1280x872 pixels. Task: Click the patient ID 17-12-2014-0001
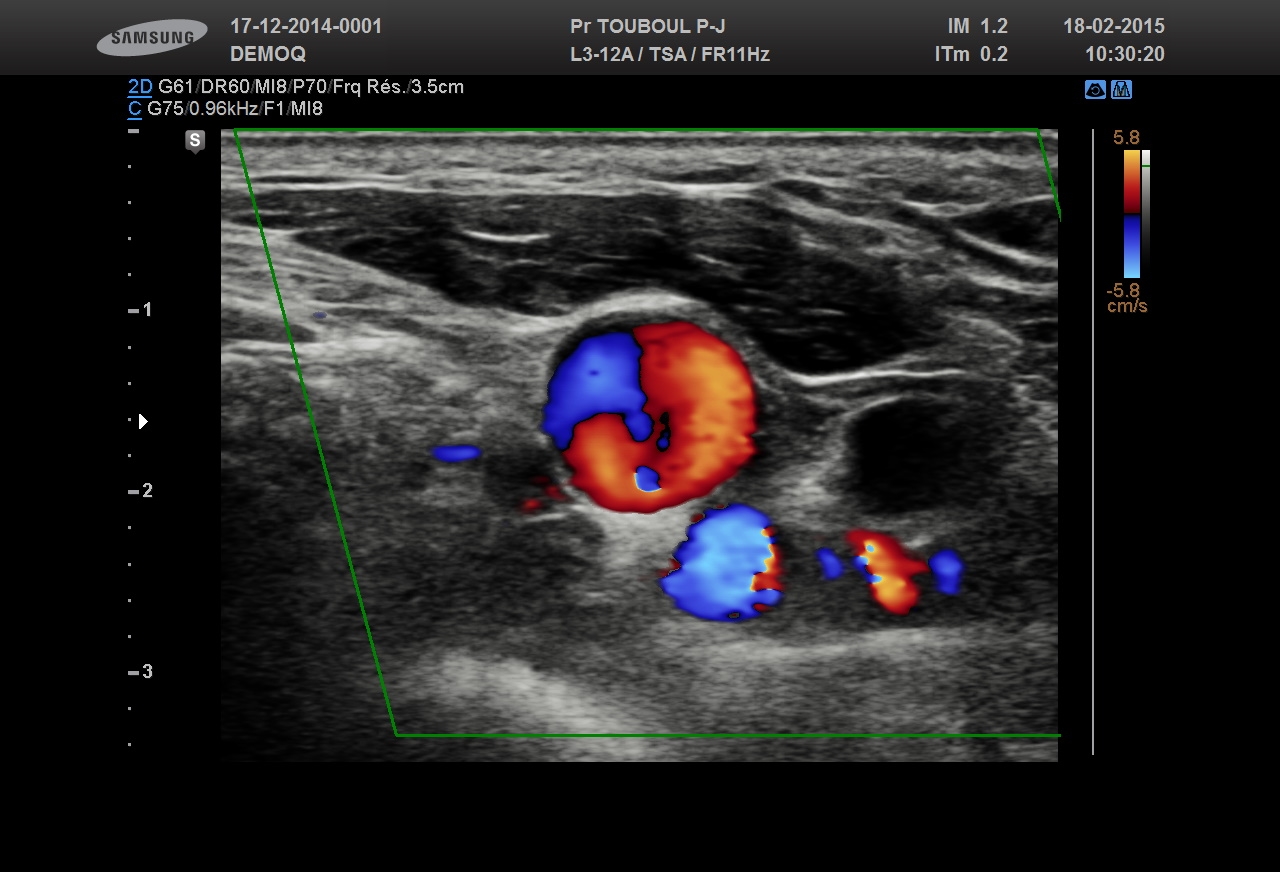pos(306,27)
